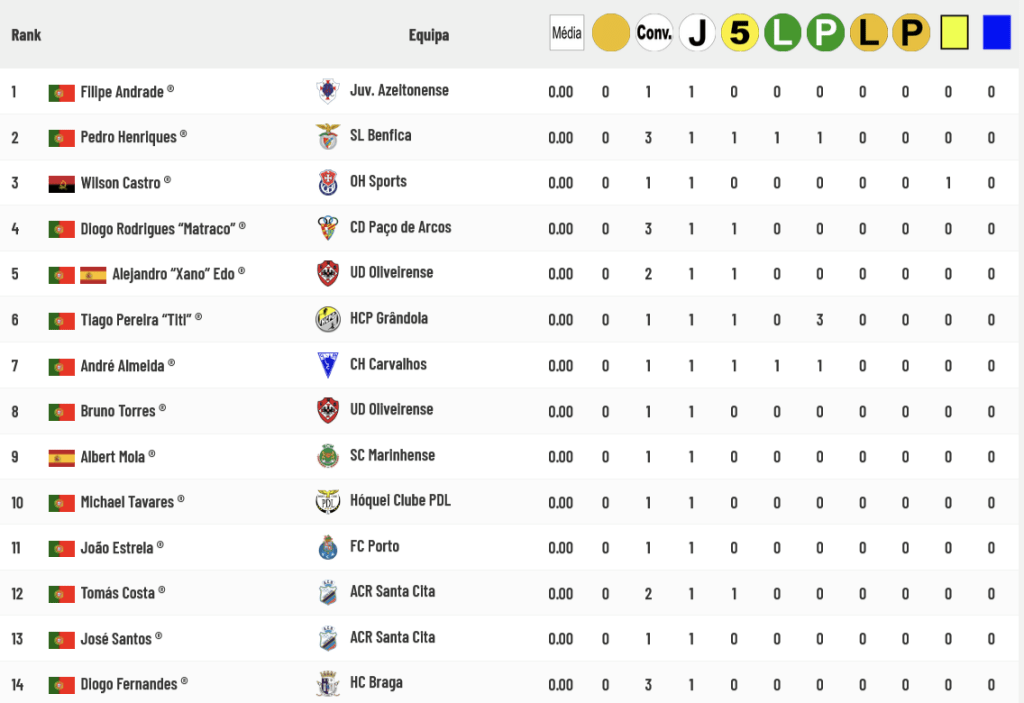This screenshot has width=1024, height=703.
Task: Select the yellow card column swatch
Action: coord(954,33)
